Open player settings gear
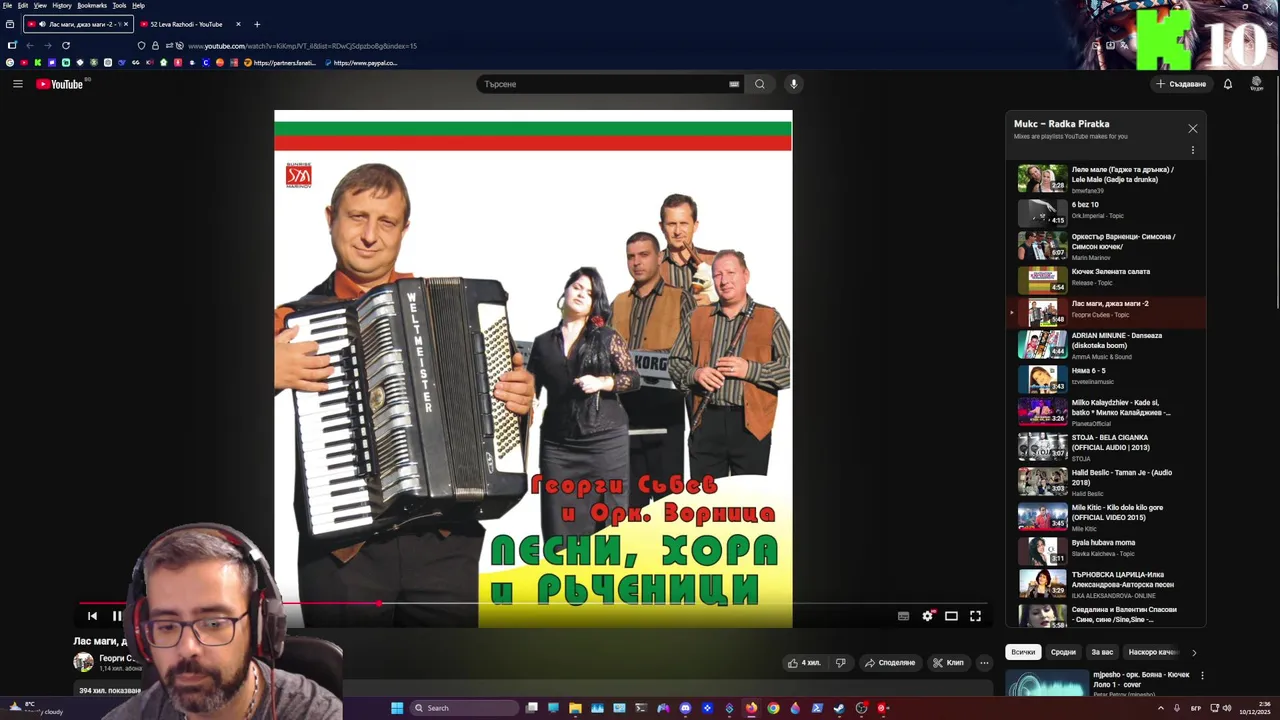This screenshot has width=1280, height=720. pyautogui.click(x=927, y=616)
